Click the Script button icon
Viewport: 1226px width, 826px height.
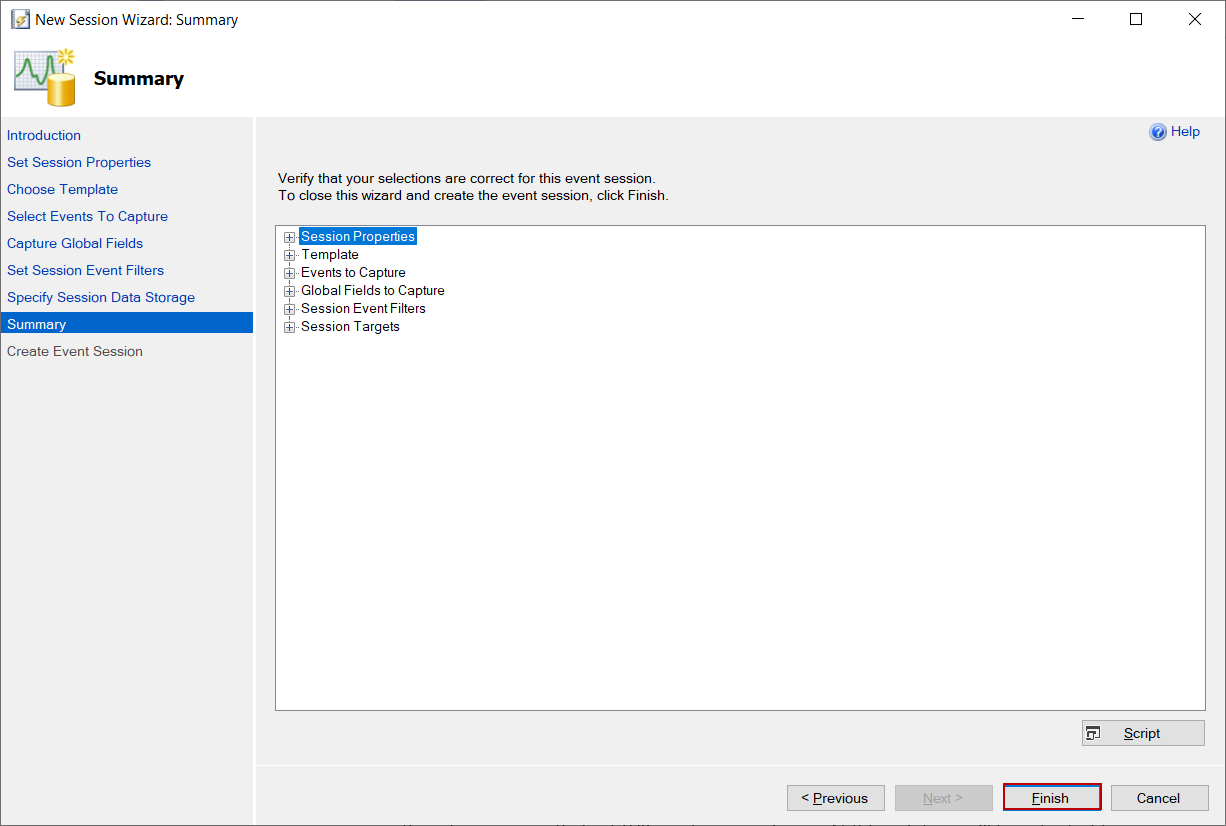pos(1093,733)
